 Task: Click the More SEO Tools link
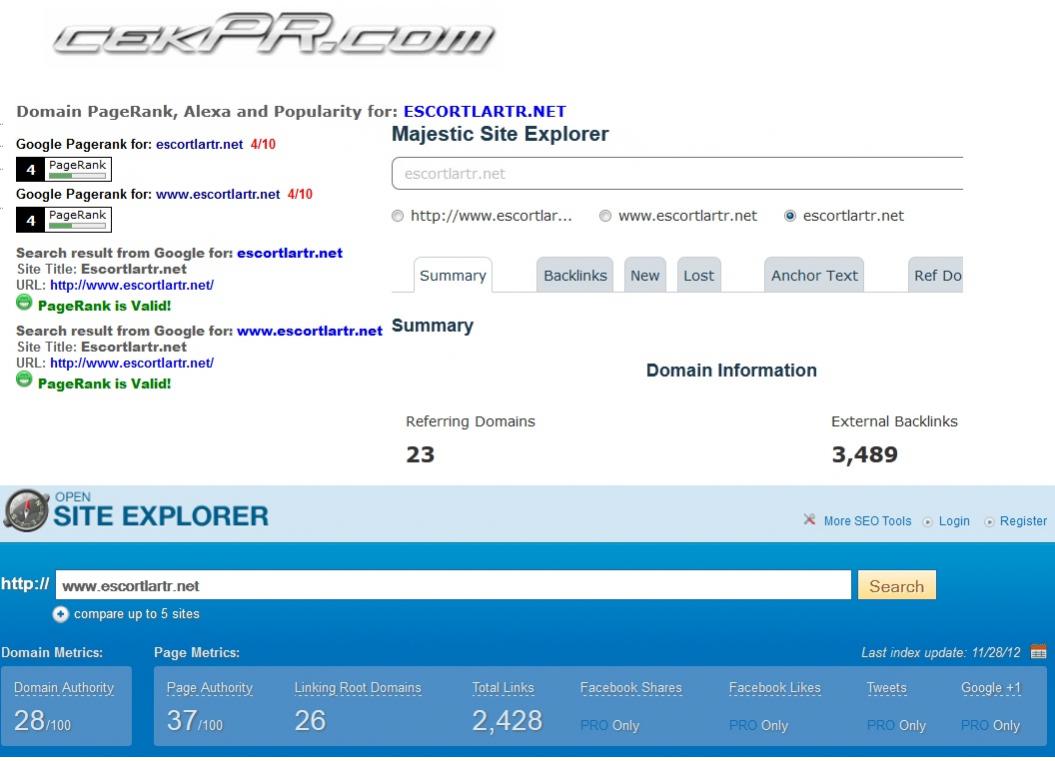point(867,521)
